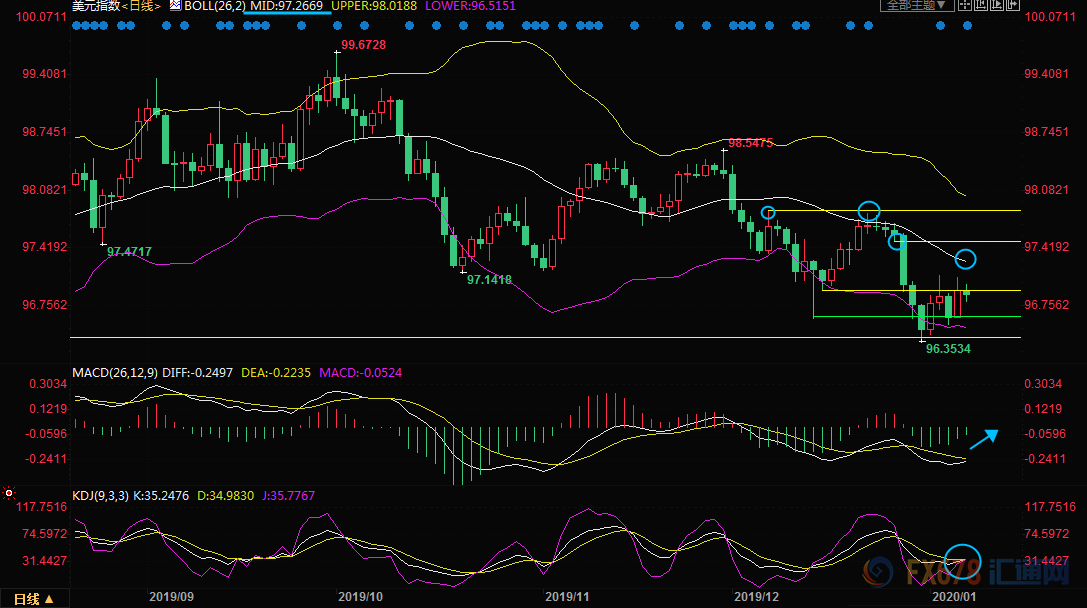Open the 全部主题 dropdown

click(914, 6)
